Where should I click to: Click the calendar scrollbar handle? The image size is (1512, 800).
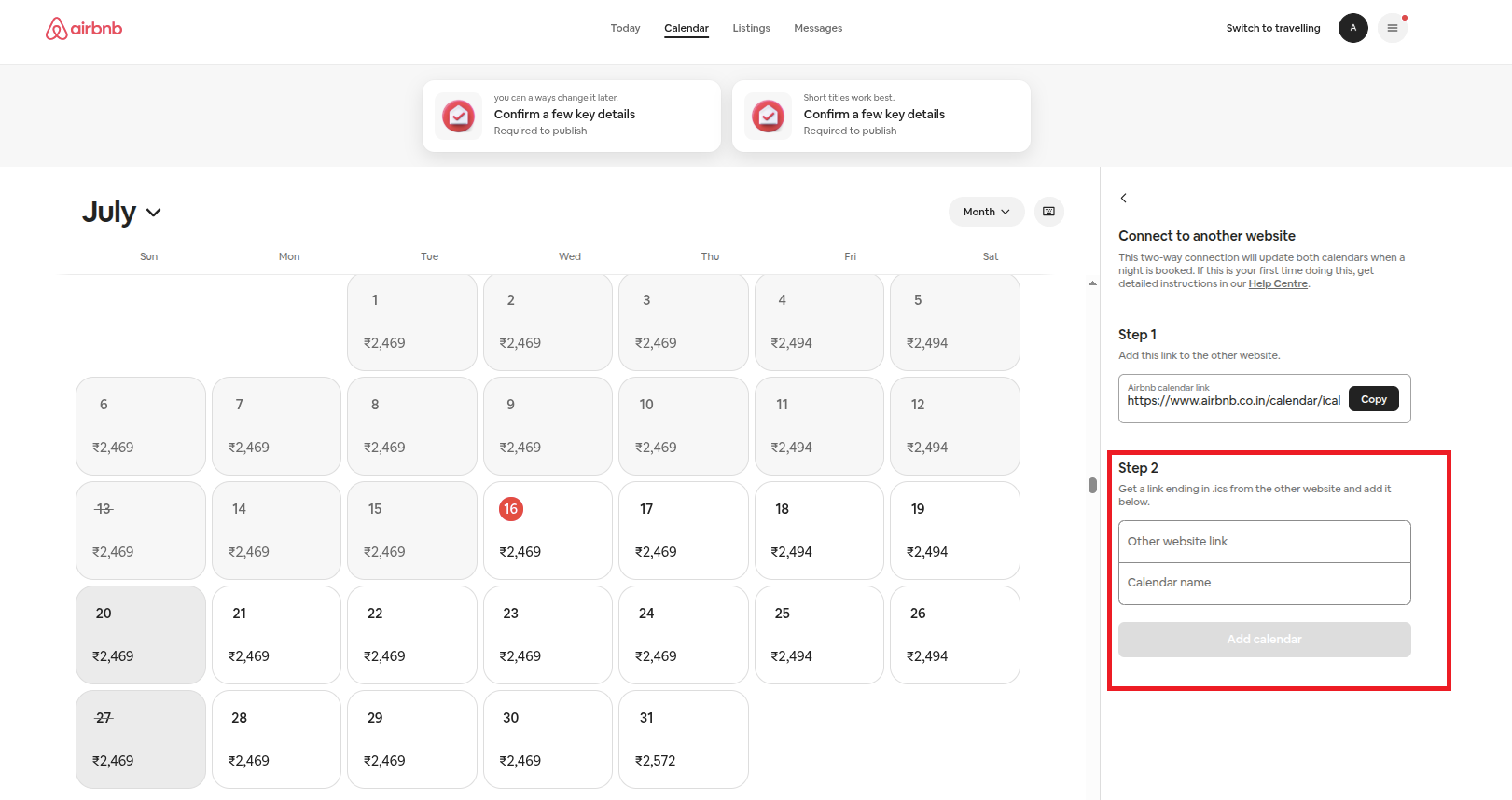coord(1092,485)
